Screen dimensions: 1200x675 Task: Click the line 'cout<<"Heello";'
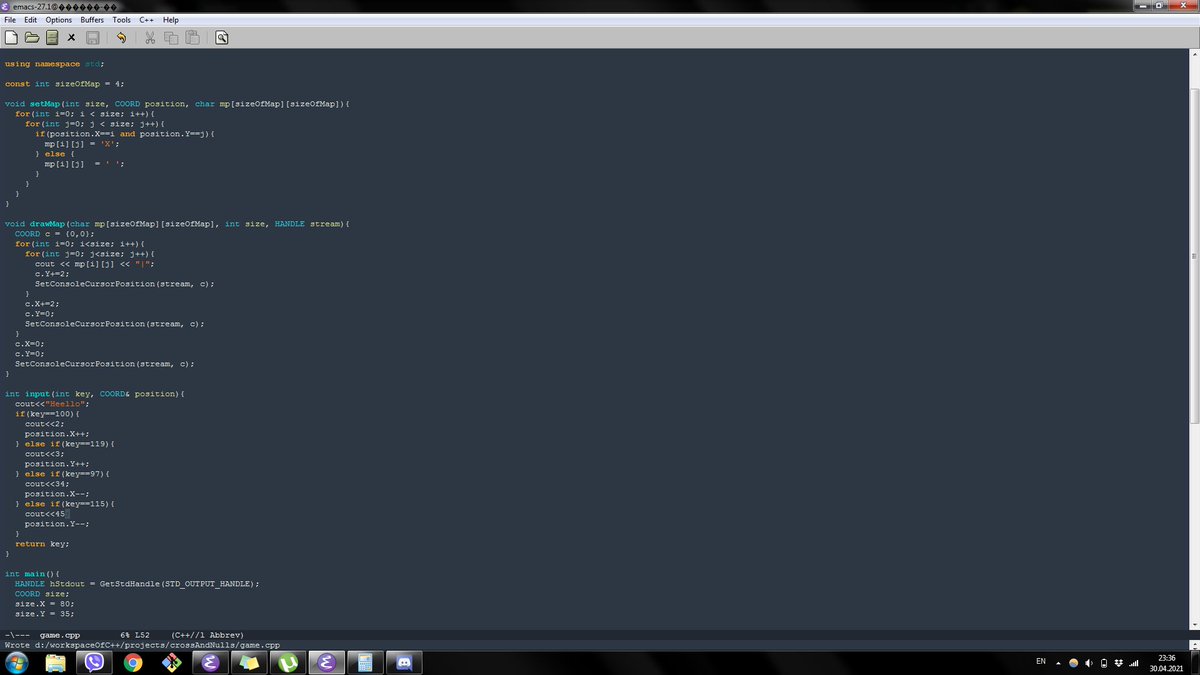click(x=52, y=404)
